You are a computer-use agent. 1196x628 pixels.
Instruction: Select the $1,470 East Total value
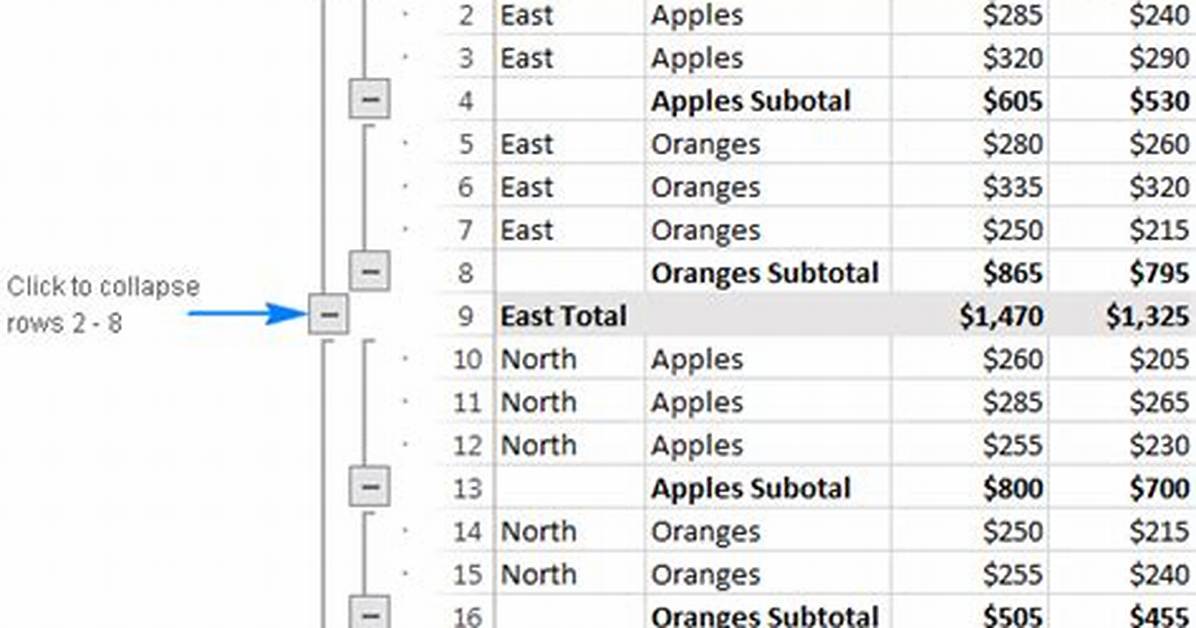coord(969,316)
